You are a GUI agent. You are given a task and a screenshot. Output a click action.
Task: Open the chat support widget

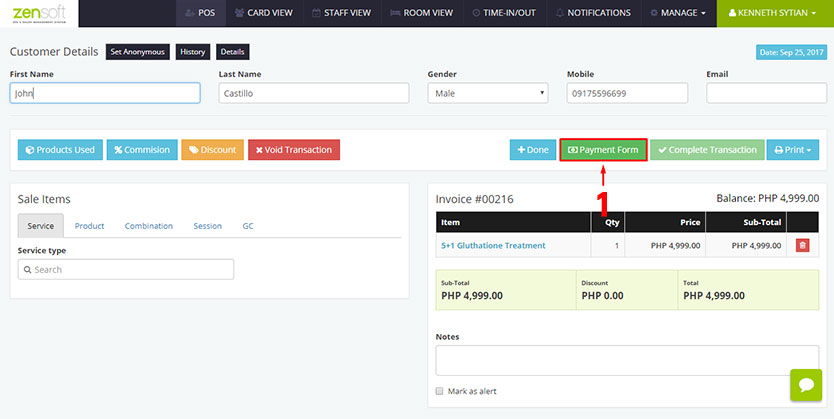coord(806,385)
